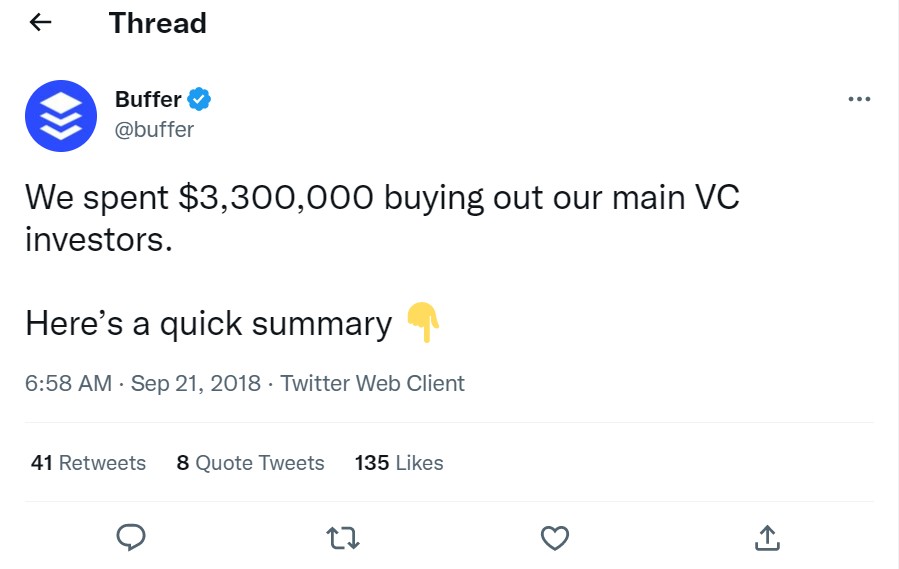This screenshot has width=899, height=569.
Task: Reply to tweet via speech bubble icon
Action: pos(131,538)
